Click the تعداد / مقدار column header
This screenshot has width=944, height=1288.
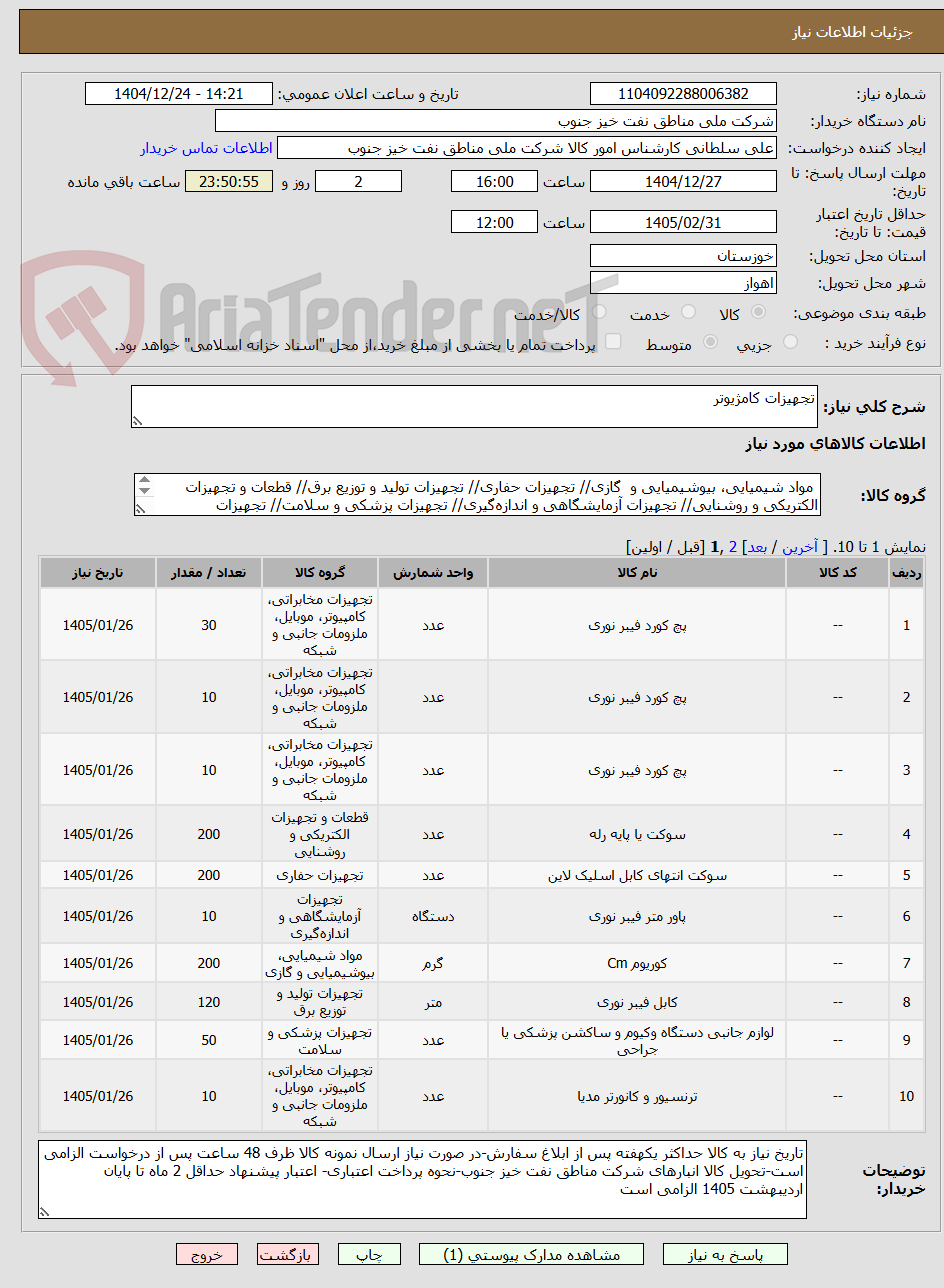[x=208, y=573]
